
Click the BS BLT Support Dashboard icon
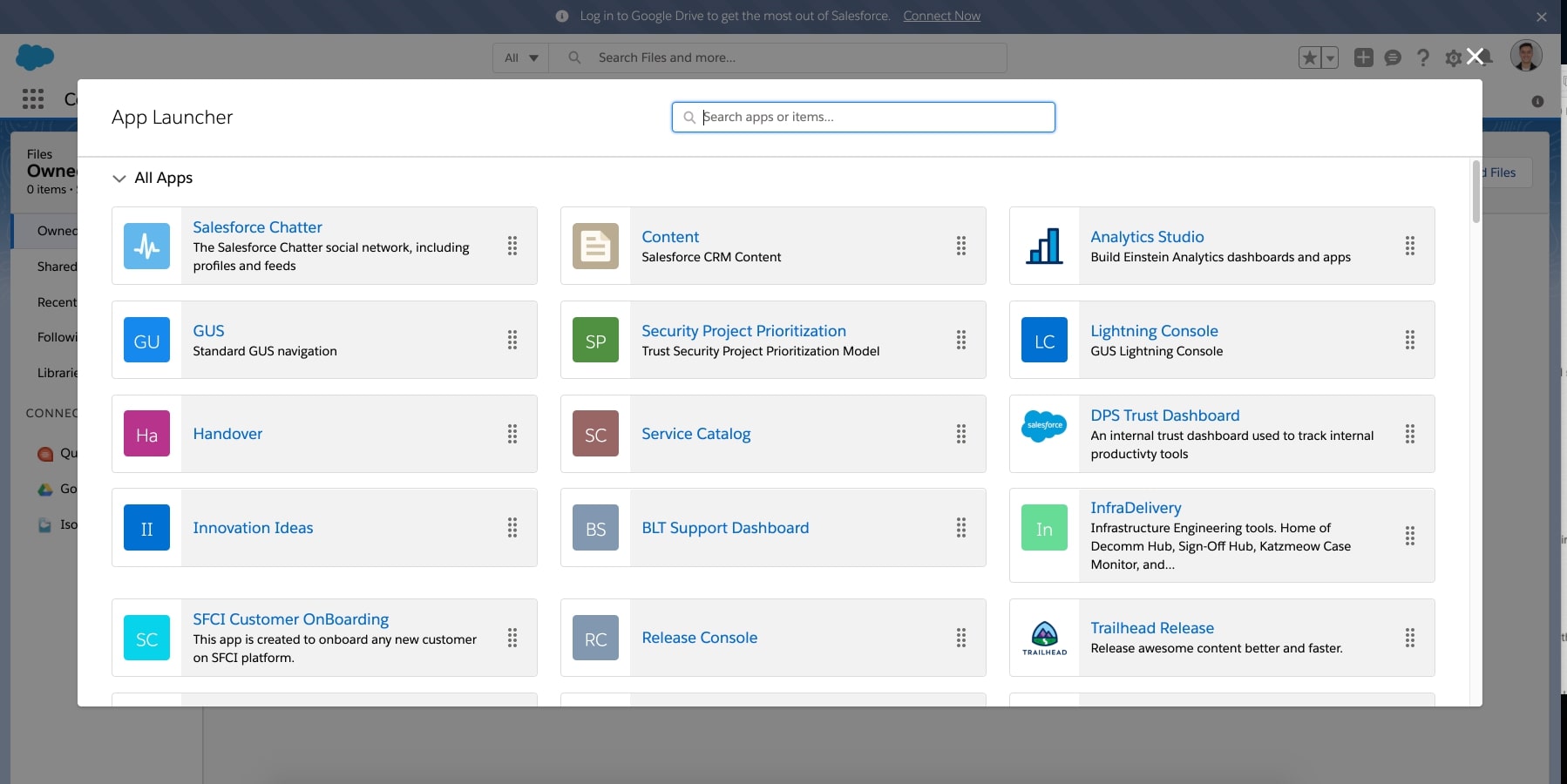[595, 528]
